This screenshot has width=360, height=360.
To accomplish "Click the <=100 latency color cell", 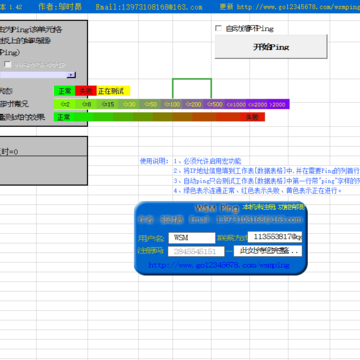I will pos(171,104).
